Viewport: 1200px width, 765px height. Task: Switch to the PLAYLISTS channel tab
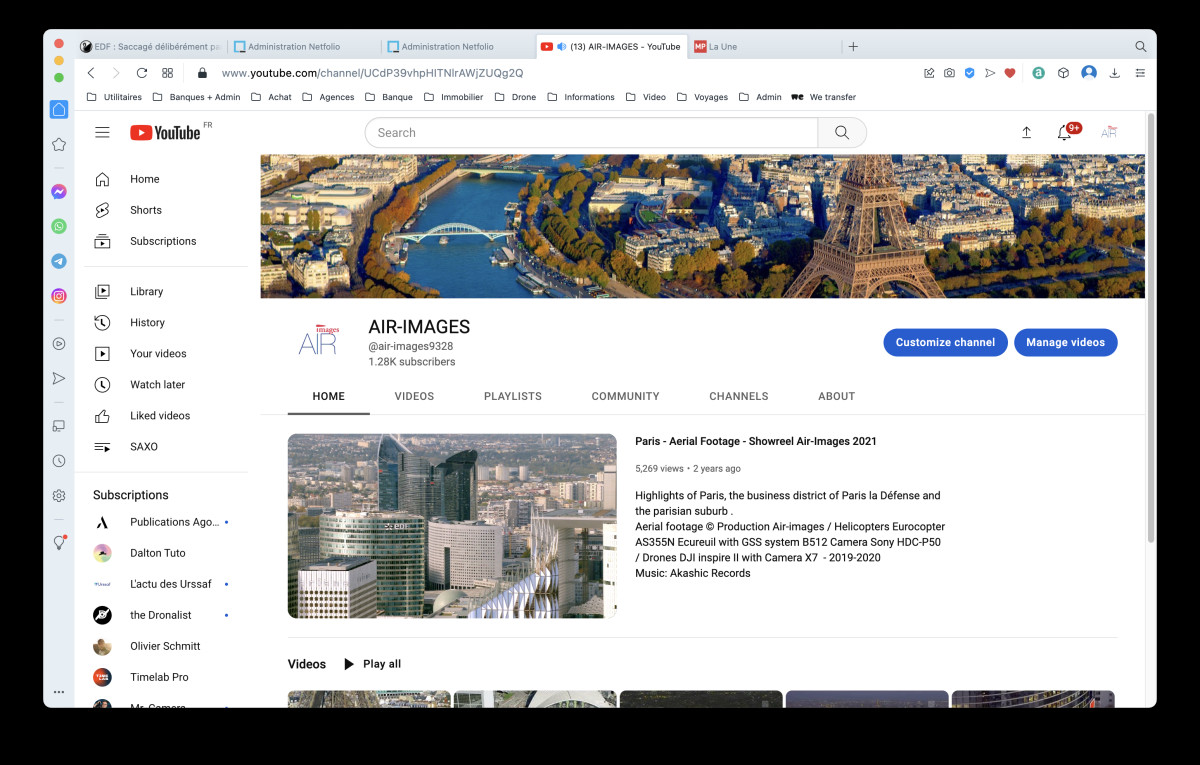pos(512,396)
